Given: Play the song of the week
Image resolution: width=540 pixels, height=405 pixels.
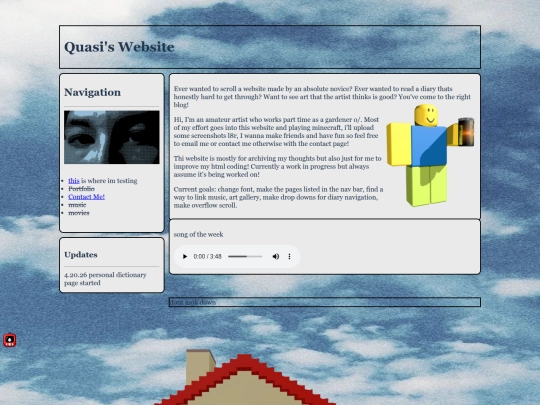Looking at the screenshot, I should [x=185, y=257].
